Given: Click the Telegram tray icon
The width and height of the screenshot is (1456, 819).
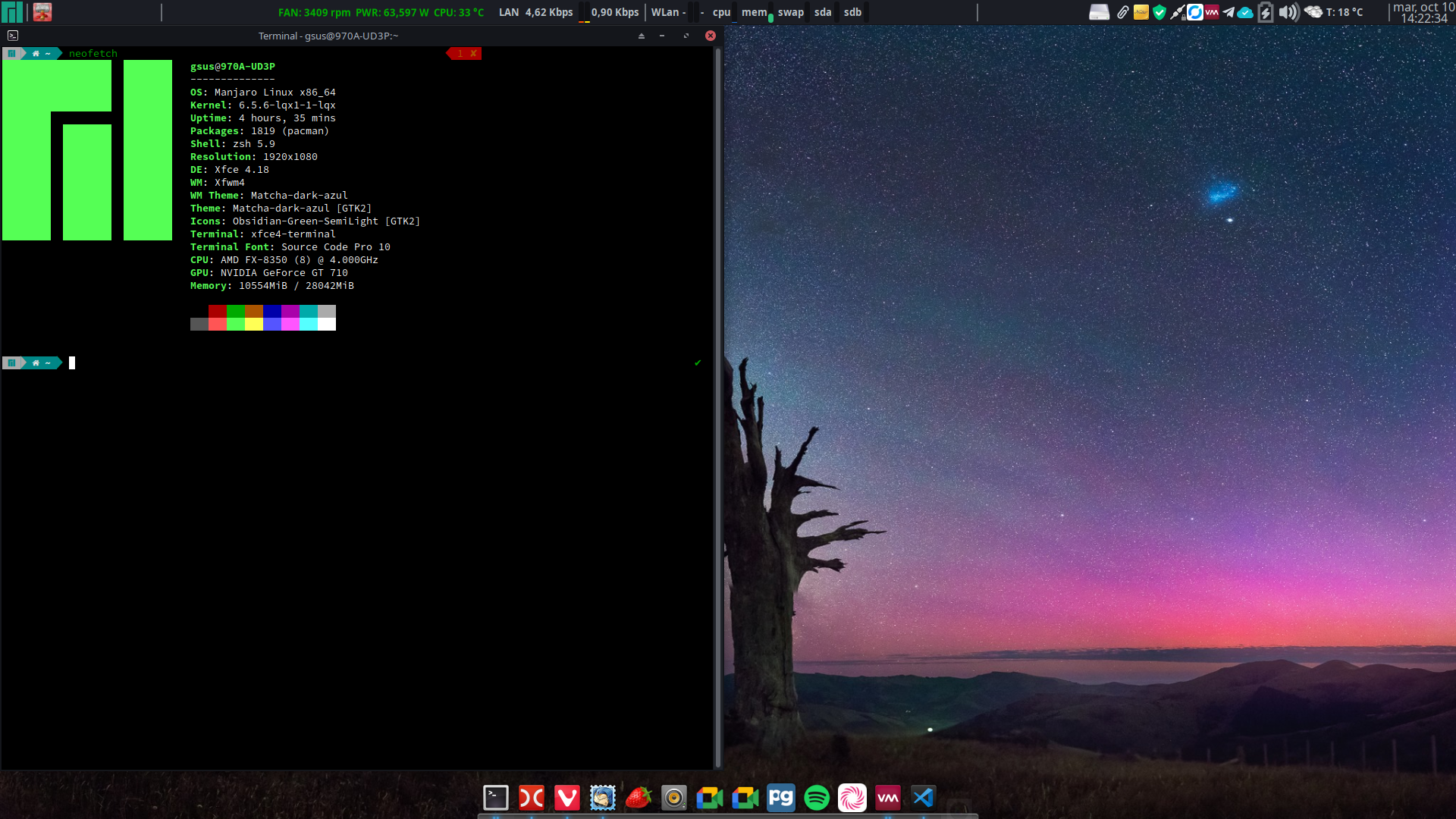Looking at the screenshot, I should (x=1228, y=12).
